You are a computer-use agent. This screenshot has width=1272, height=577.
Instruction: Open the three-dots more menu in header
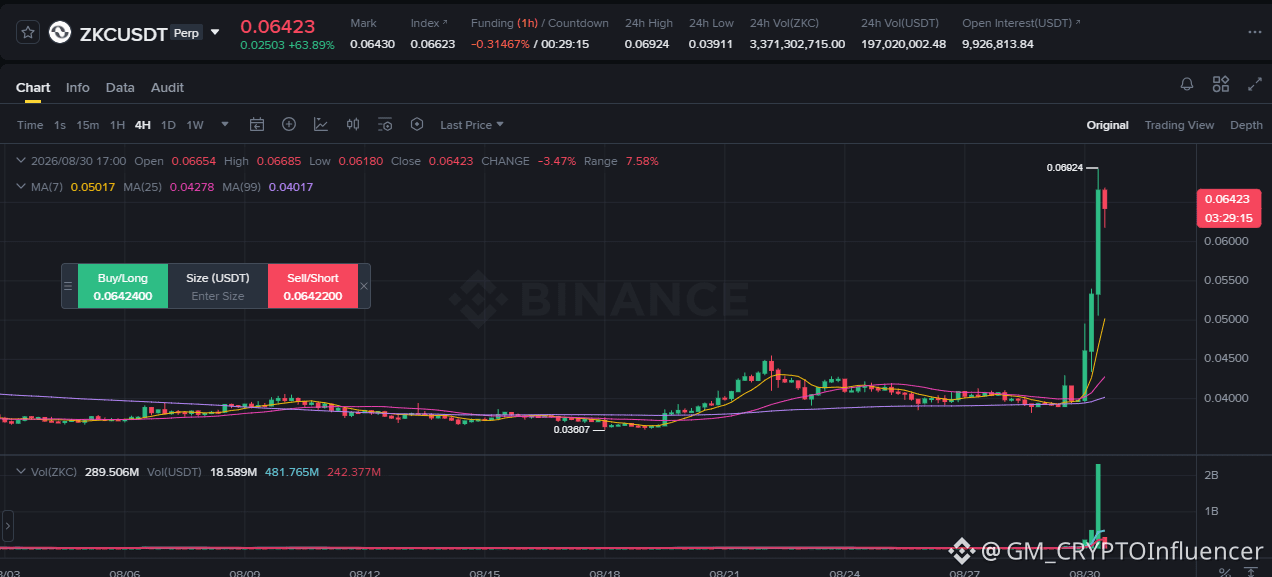(1255, 32)
